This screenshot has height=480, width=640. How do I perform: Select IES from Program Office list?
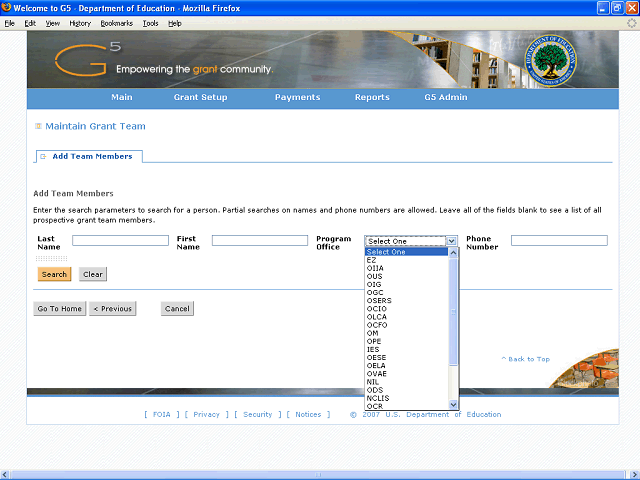pyautogui.click(x=407, y=349)
